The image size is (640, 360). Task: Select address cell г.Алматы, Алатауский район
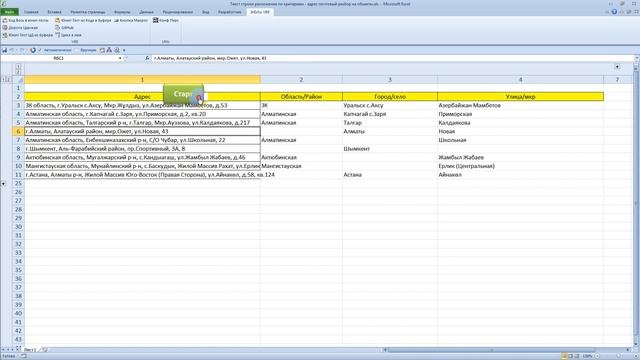point(142,131)
